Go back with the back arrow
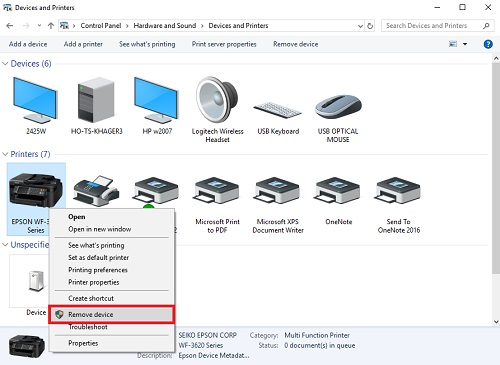 point(10,26)
